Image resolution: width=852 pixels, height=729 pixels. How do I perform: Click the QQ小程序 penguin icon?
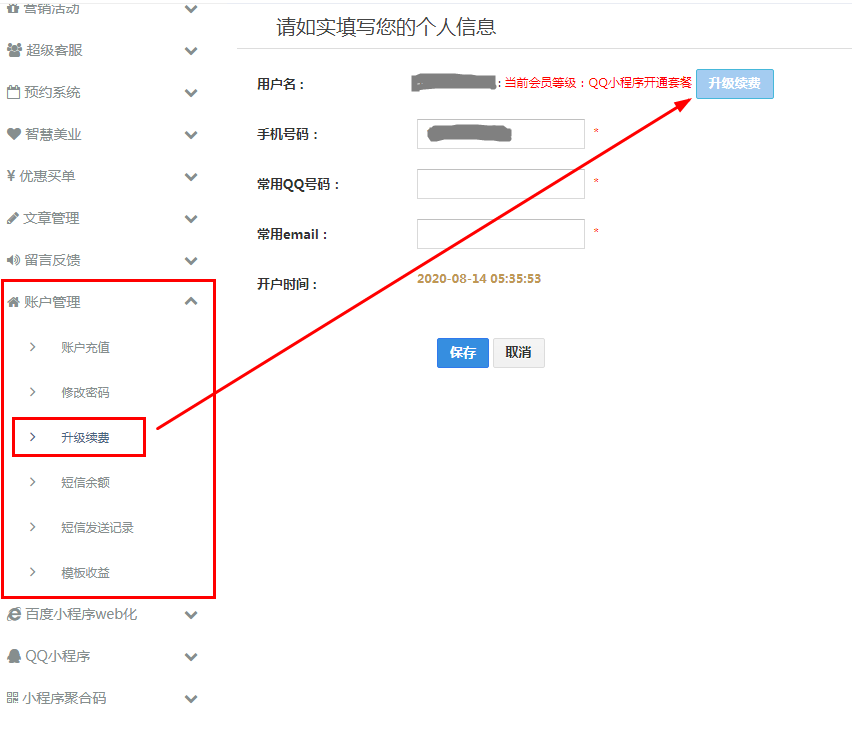14,656
